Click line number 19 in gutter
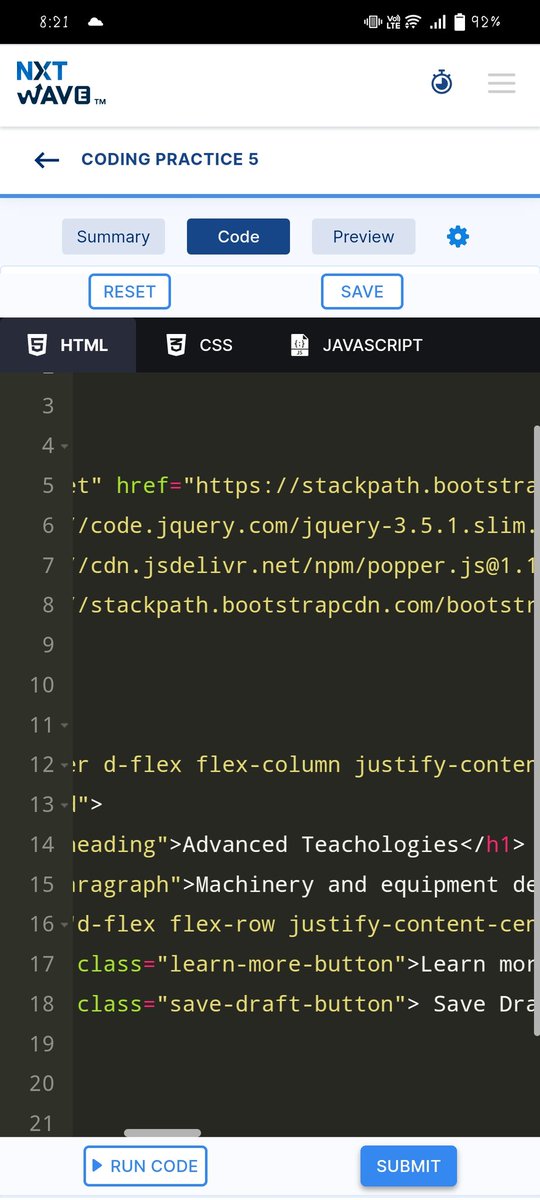Screen dimensions: 540x1200 (42, 1044)
